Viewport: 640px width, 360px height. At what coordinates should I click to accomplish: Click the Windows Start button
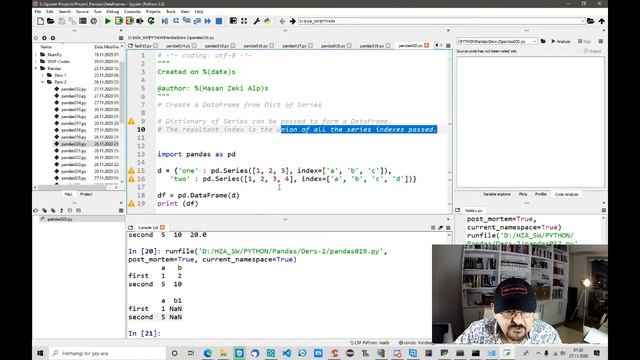coord(40,353)
